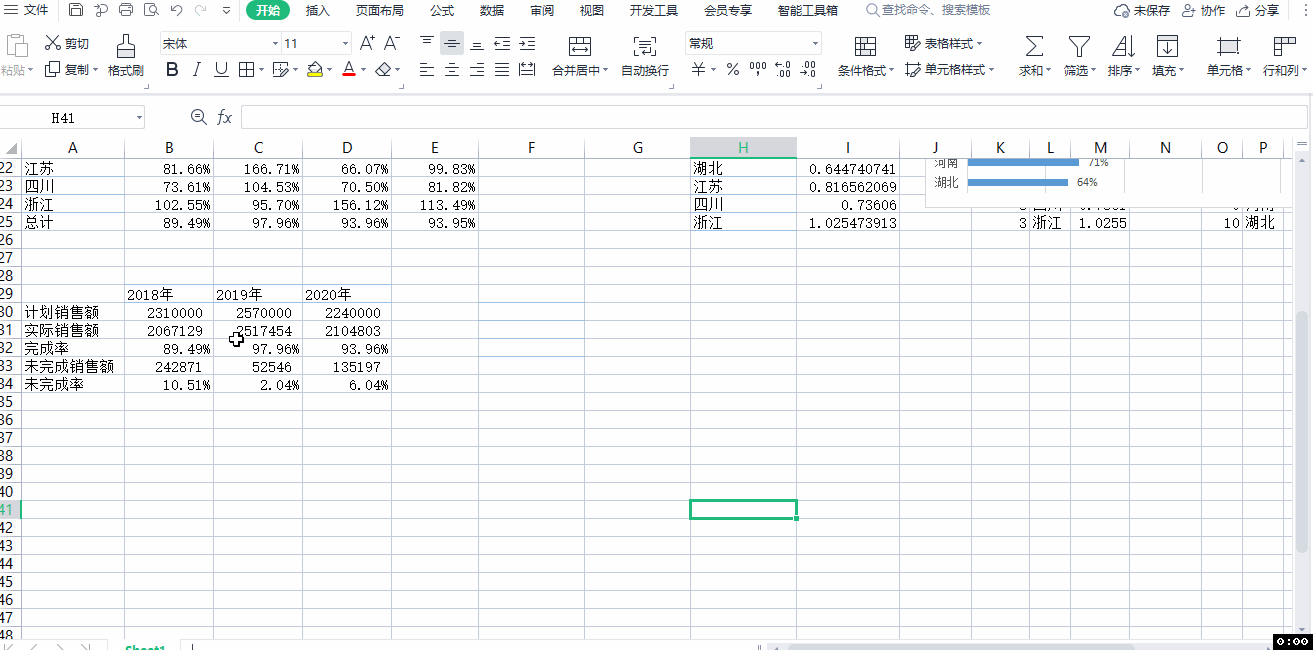The image size is (1313, 650).
Task: Toggle Underline formatting
Action: click(221, 69)
